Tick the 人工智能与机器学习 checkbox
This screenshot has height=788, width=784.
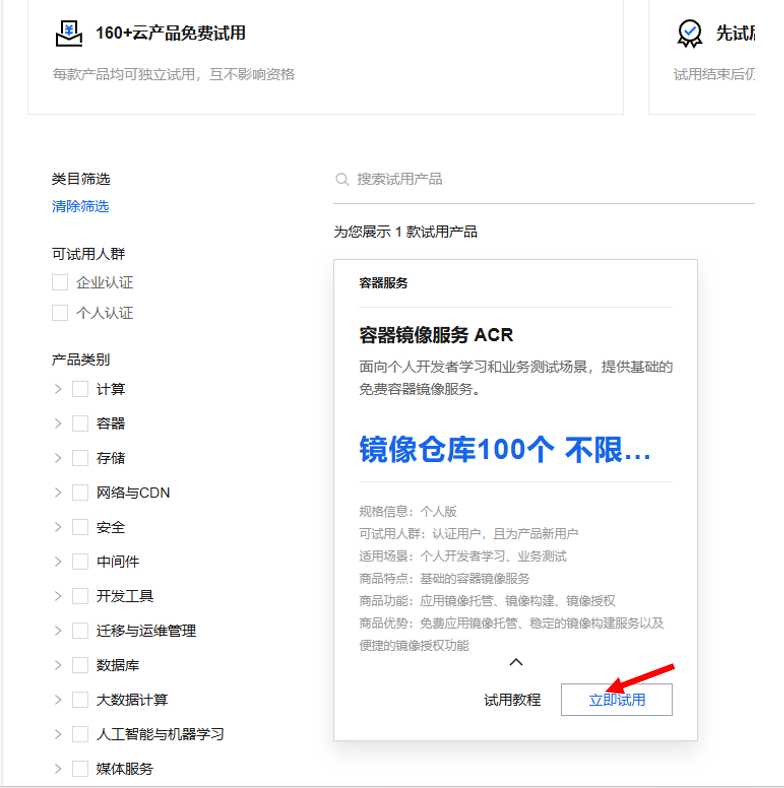(80, 734)
